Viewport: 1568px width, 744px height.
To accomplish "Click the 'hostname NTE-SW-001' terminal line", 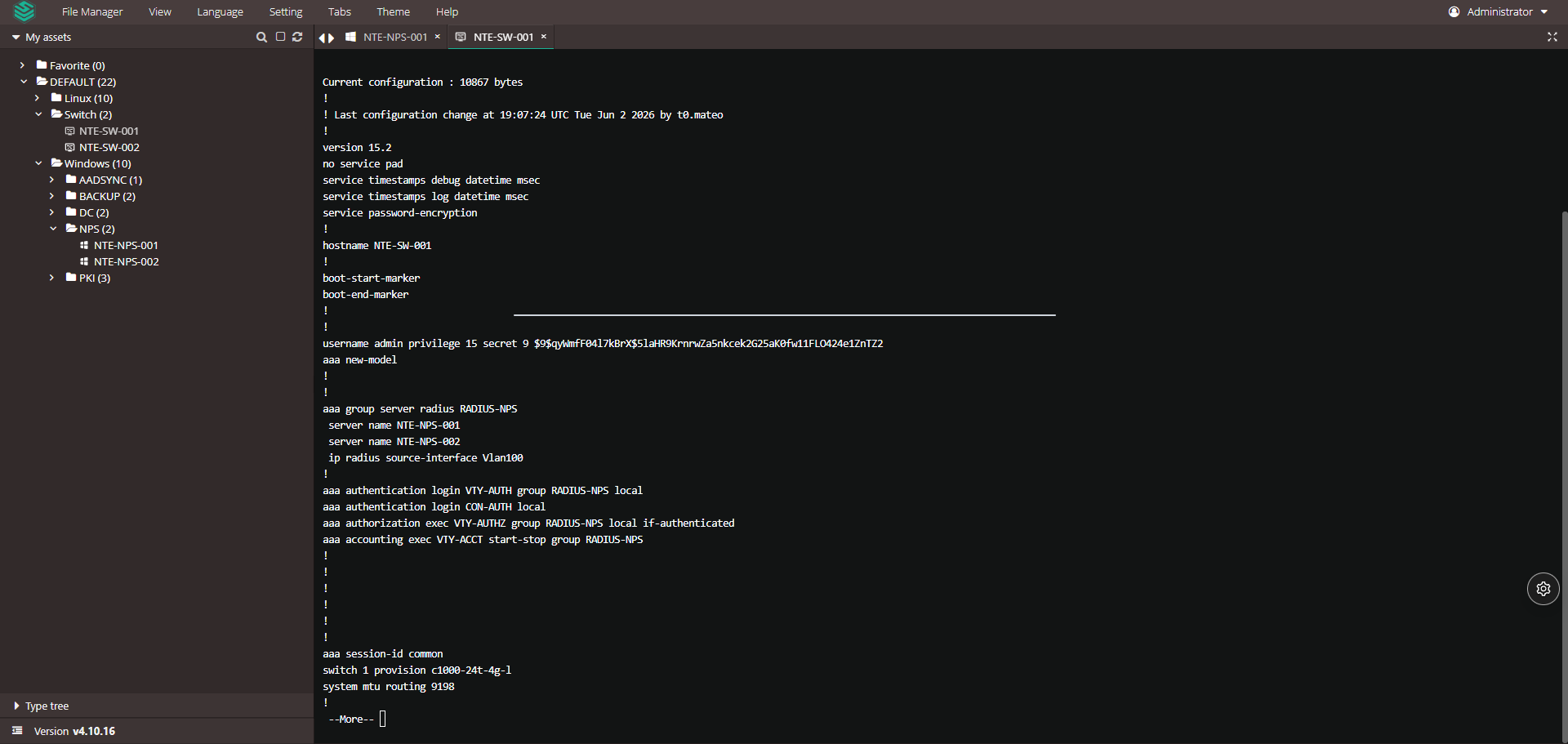I will (376, 245).
